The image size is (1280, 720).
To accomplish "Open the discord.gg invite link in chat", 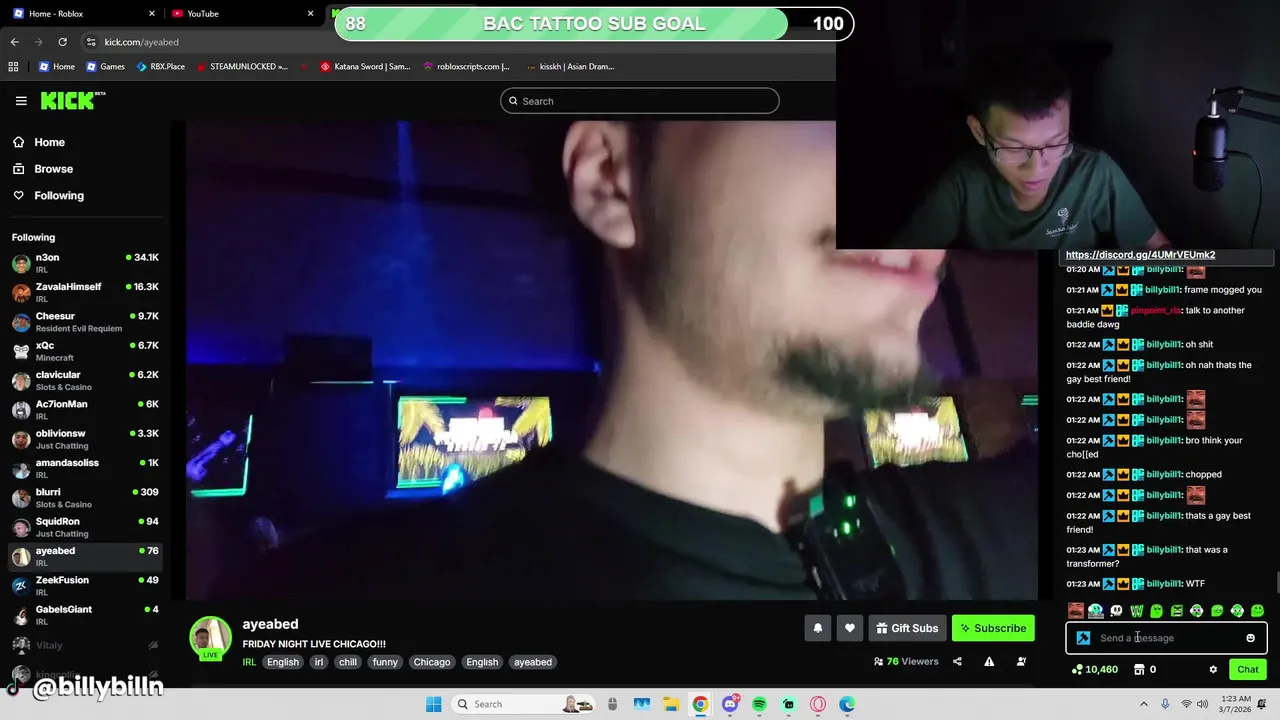I will 1140,255.
